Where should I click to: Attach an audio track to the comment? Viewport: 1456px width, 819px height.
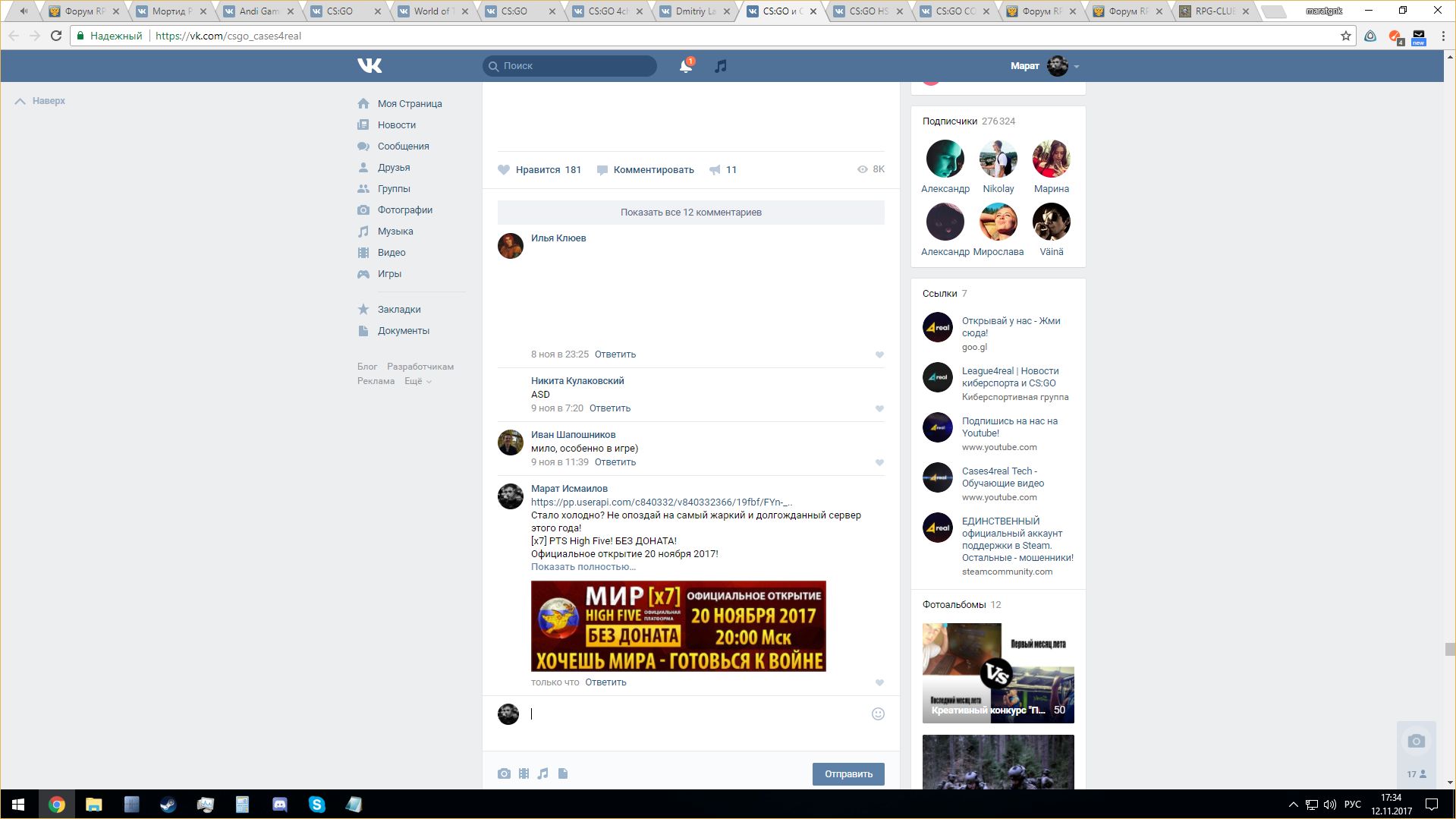pos(542,773)
